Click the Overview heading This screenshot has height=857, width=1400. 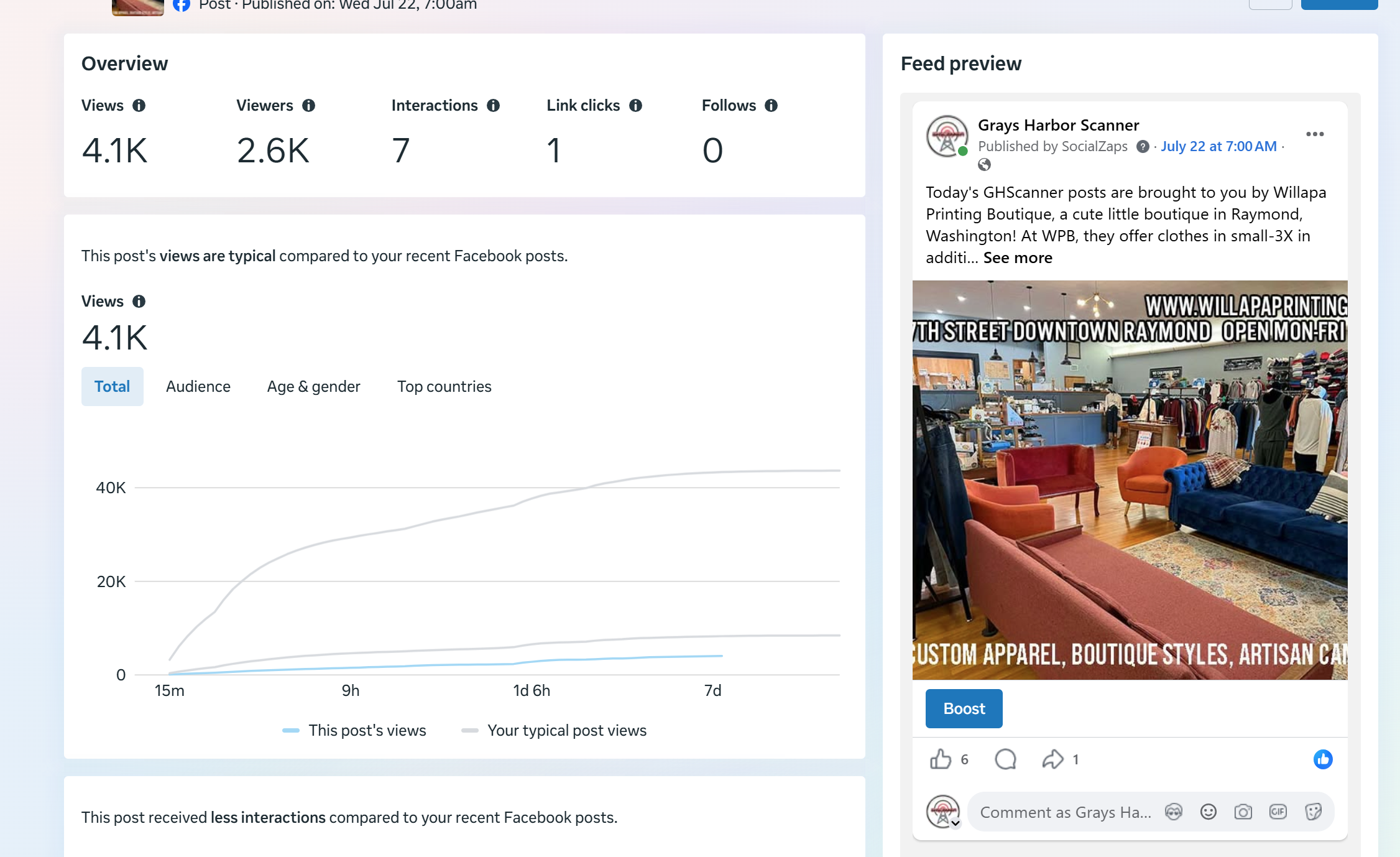pos(124,64)
